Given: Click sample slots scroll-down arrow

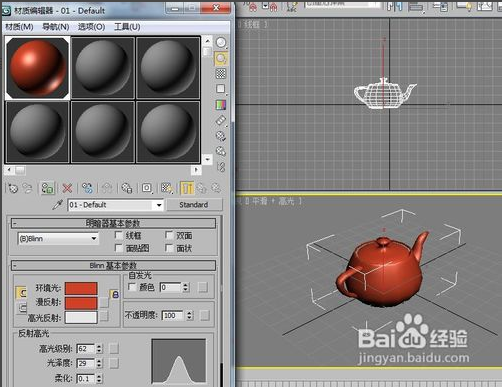Looking at the screenshot, I should [208, 159].
